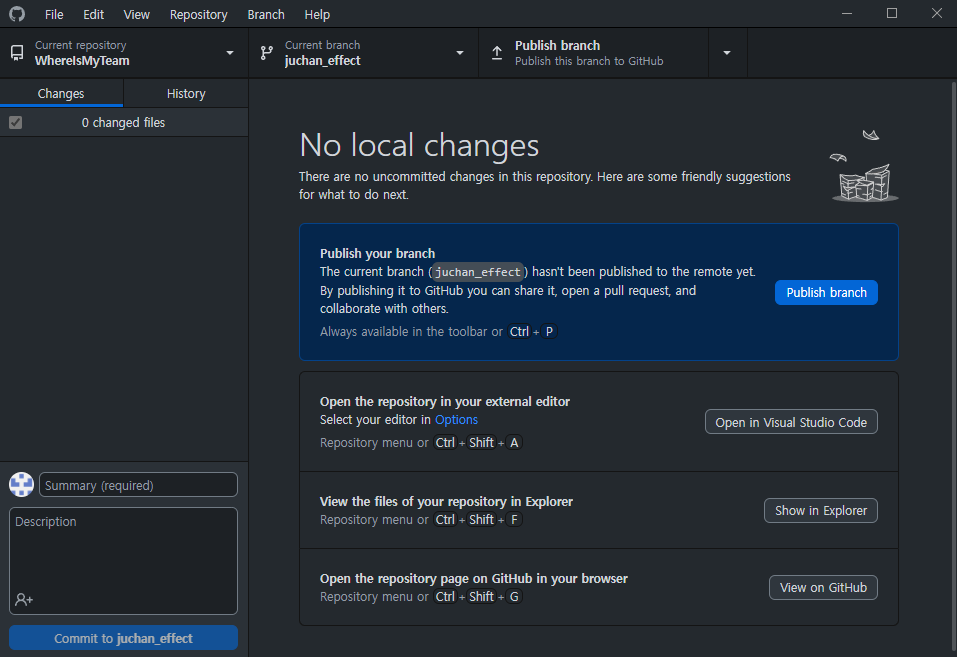The height and width of the screenshot is (657, 957).
Task: Open the File menu
Action: point(54,14)
